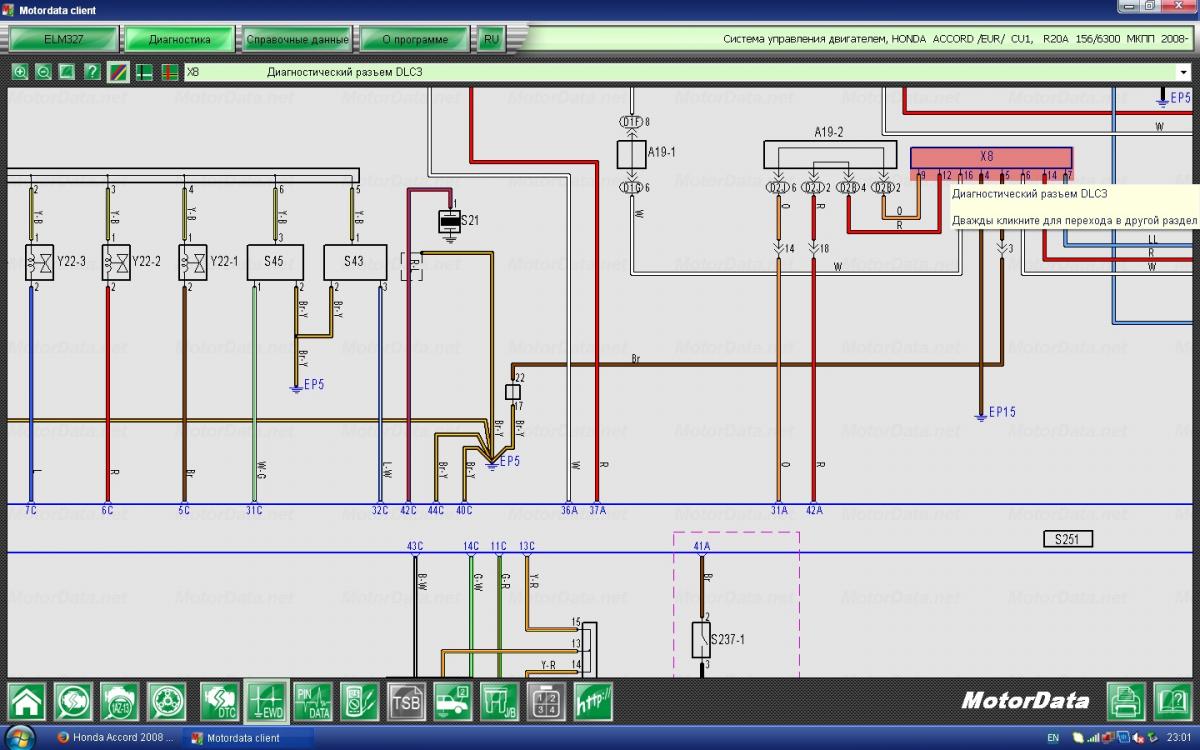
Task: Select component A19-2 on the diagram
Action: (829, 154)
